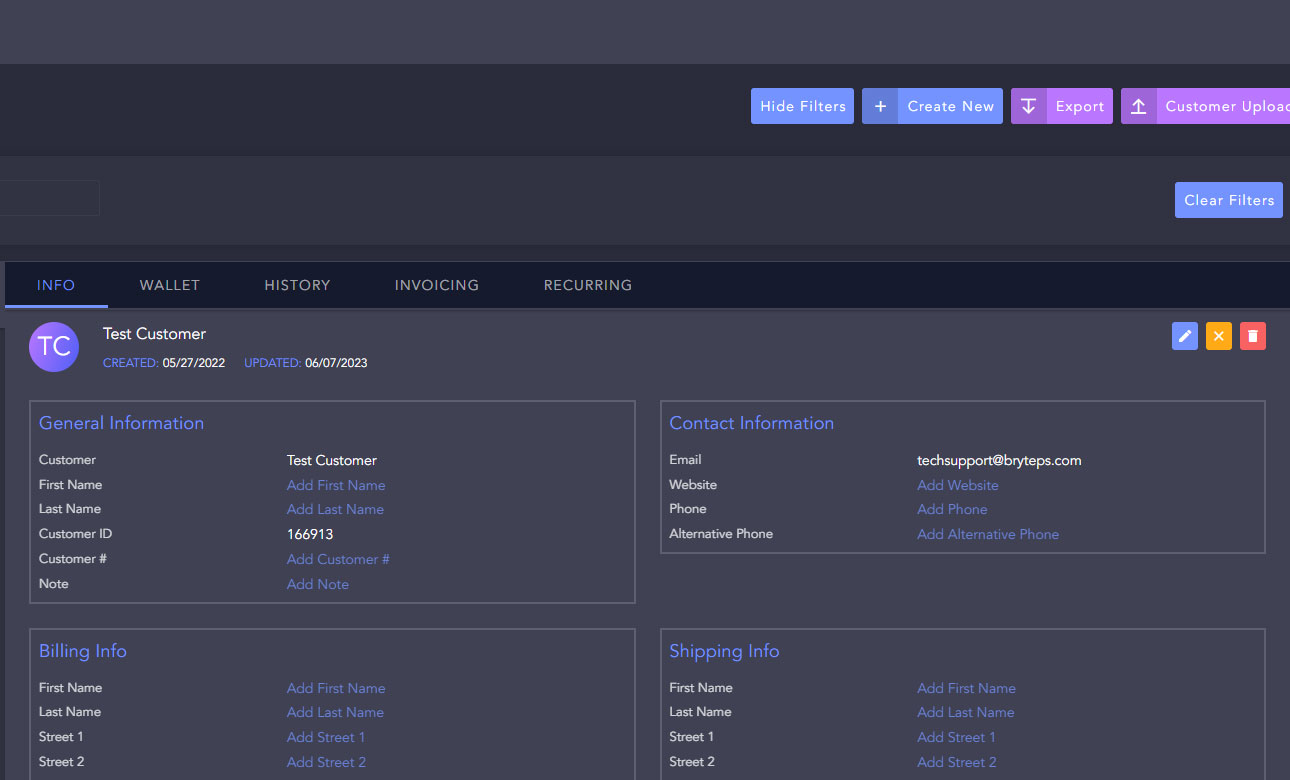Click the General Information heading

(121, 423)
